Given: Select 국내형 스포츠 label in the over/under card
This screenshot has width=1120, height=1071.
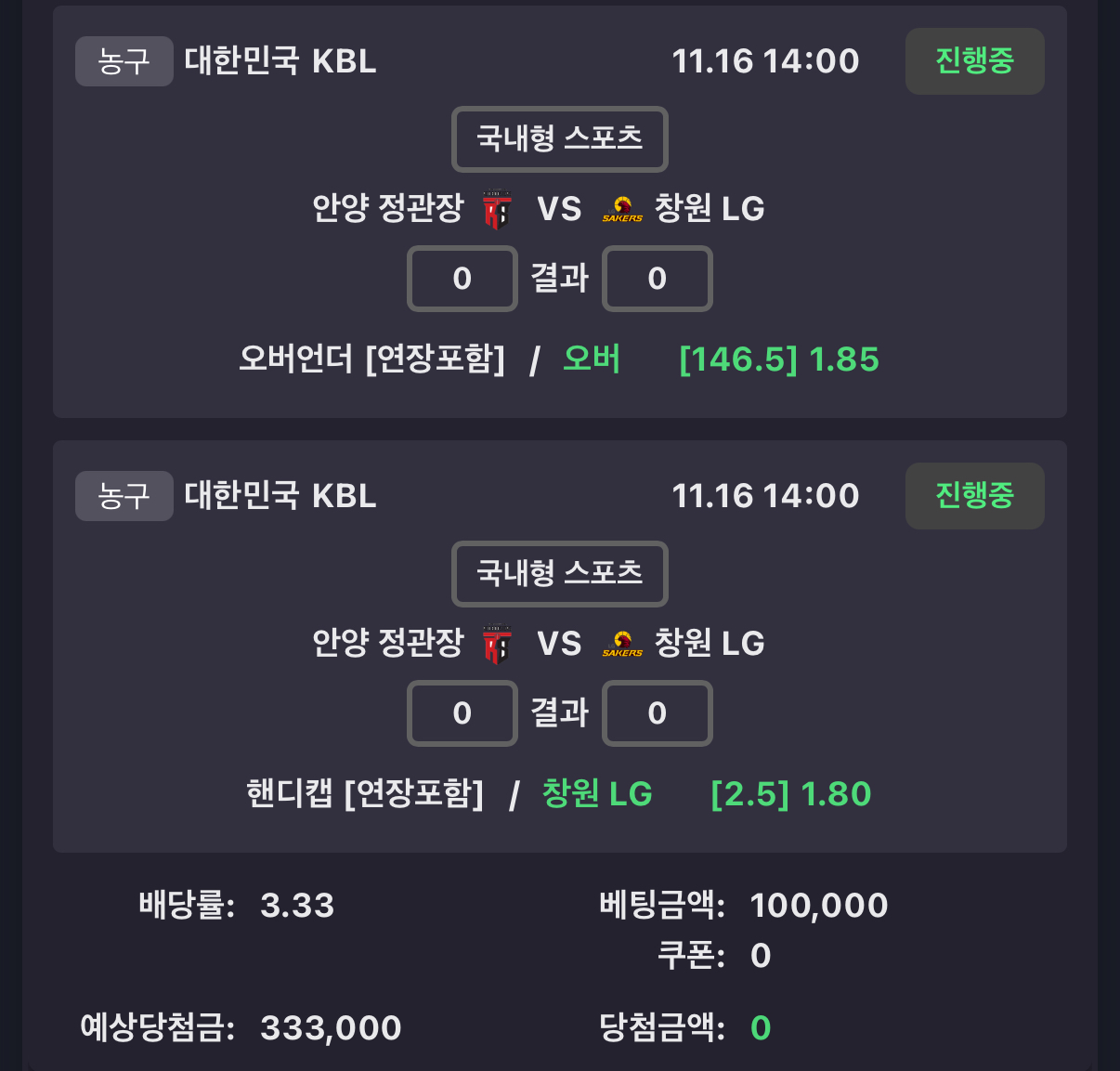Looking at the screenshot, I should pyautogui.click(x=559, y=139).
